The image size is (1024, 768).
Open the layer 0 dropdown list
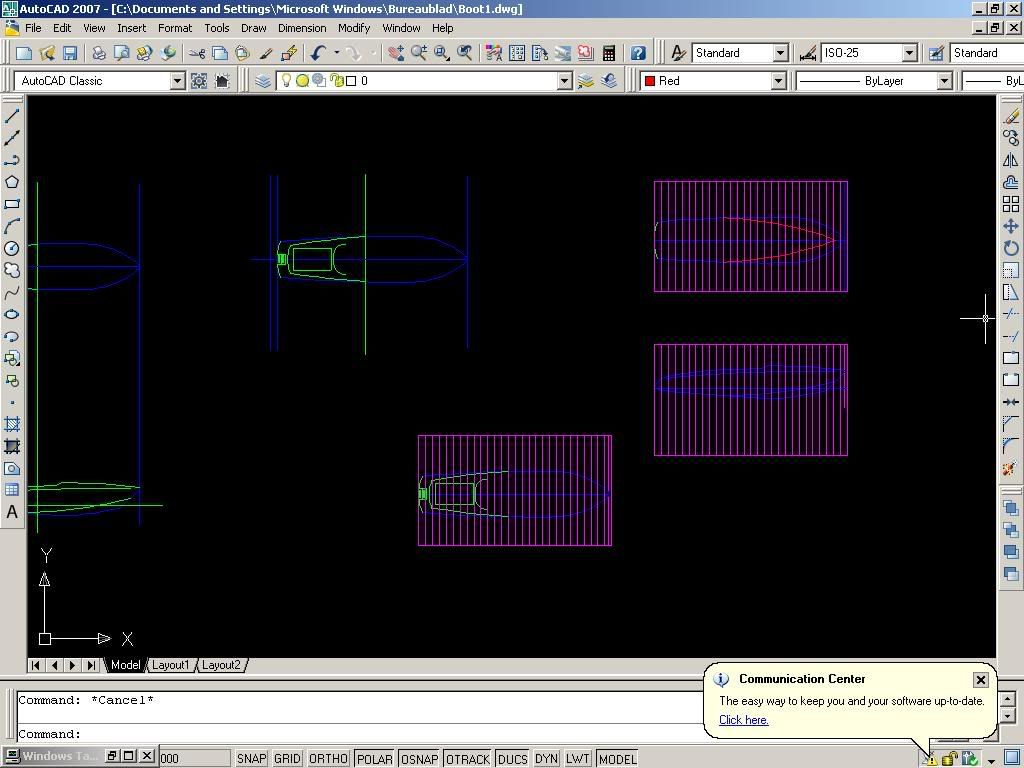(x=564, y=81)
